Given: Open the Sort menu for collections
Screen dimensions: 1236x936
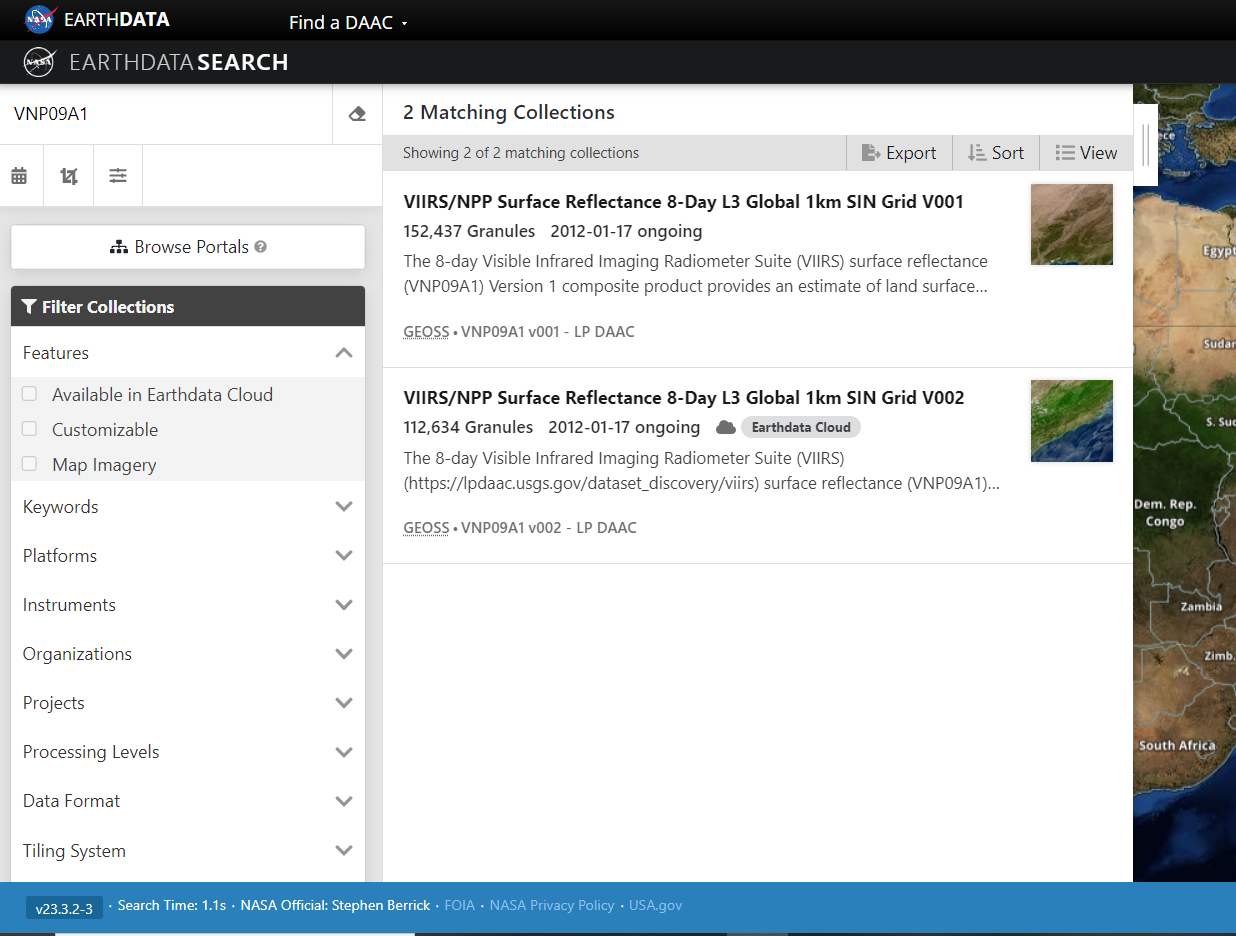Looking at the screenshot, I should click(x=996, y=153).
